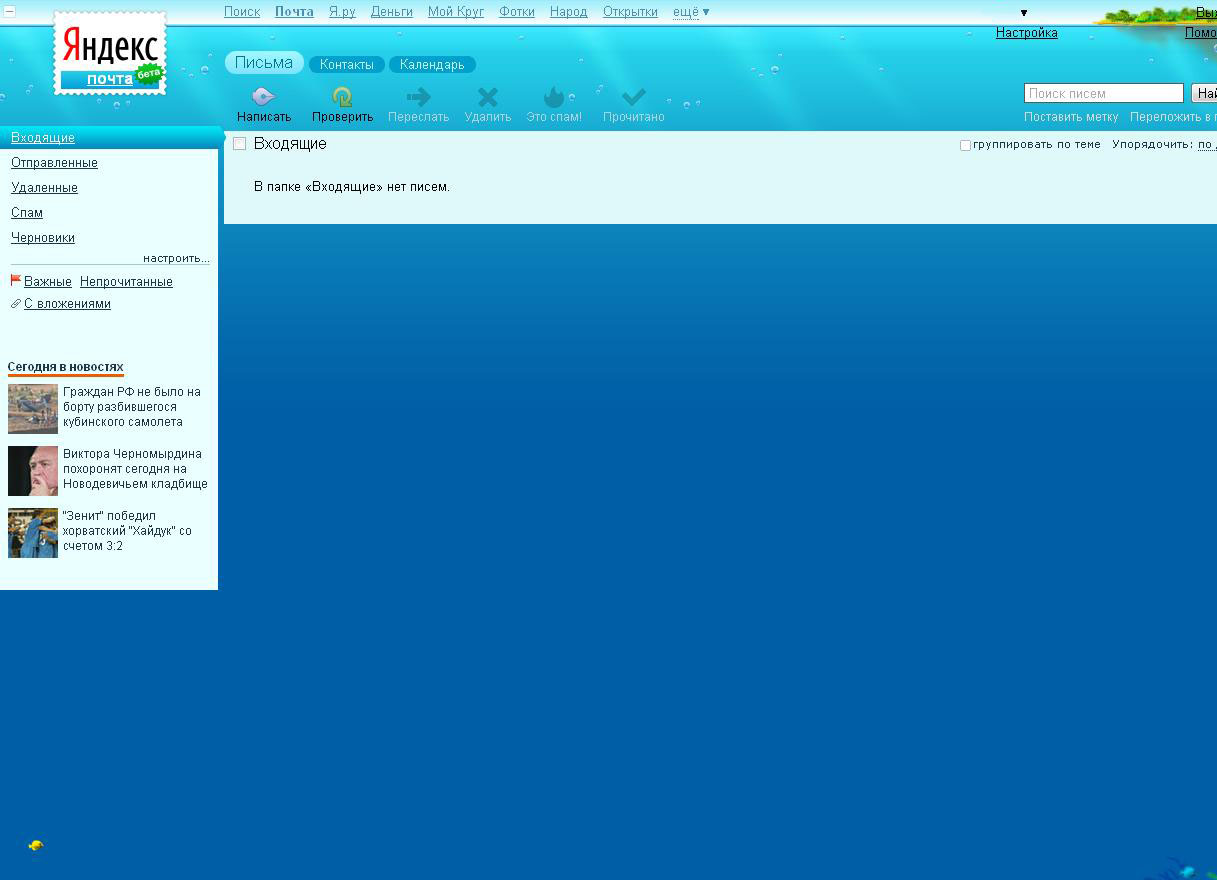Open the Упорядочить sort order dropdown
Image resolution: width=1217 pixels, height=880 pixels.
point(1207,144)
